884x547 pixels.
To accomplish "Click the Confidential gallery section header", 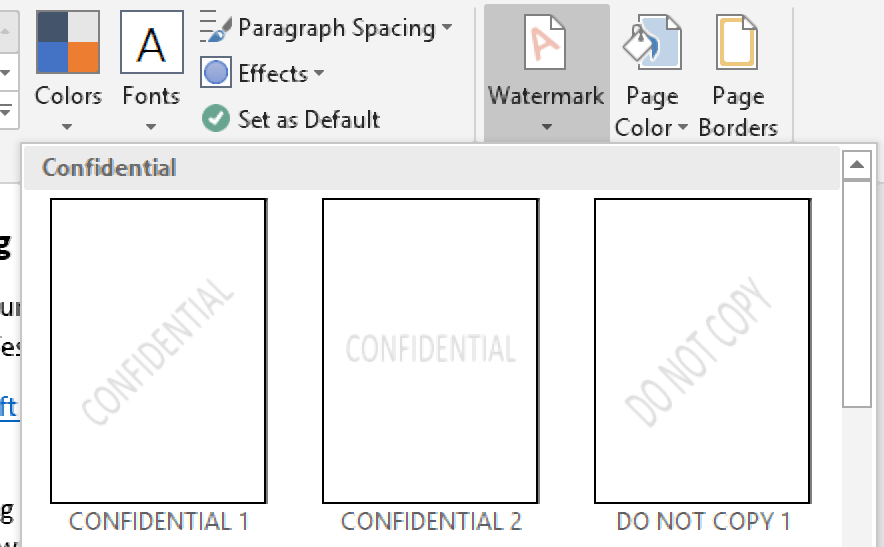I will (x=109, y=167).
